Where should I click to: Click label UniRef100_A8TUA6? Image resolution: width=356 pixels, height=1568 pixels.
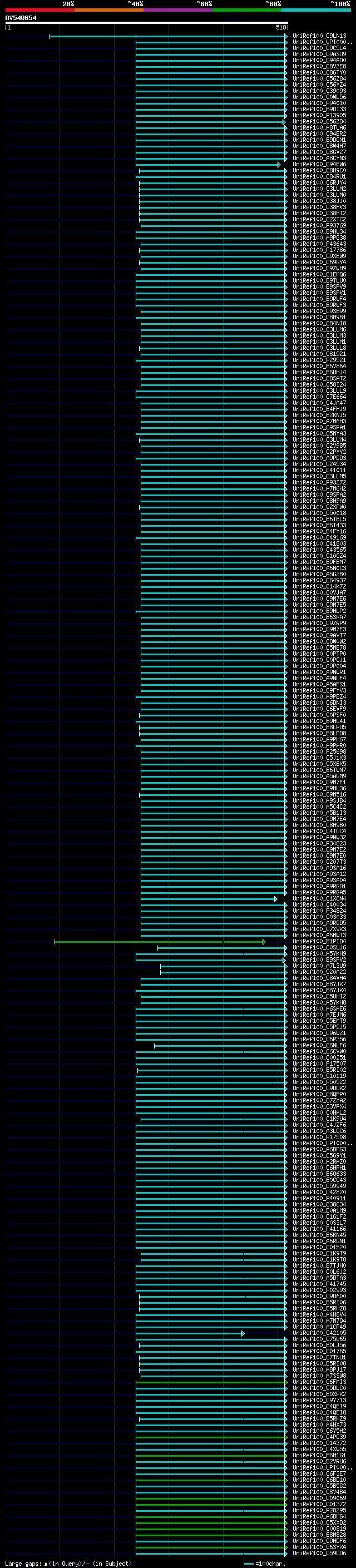tap(319, 127)
